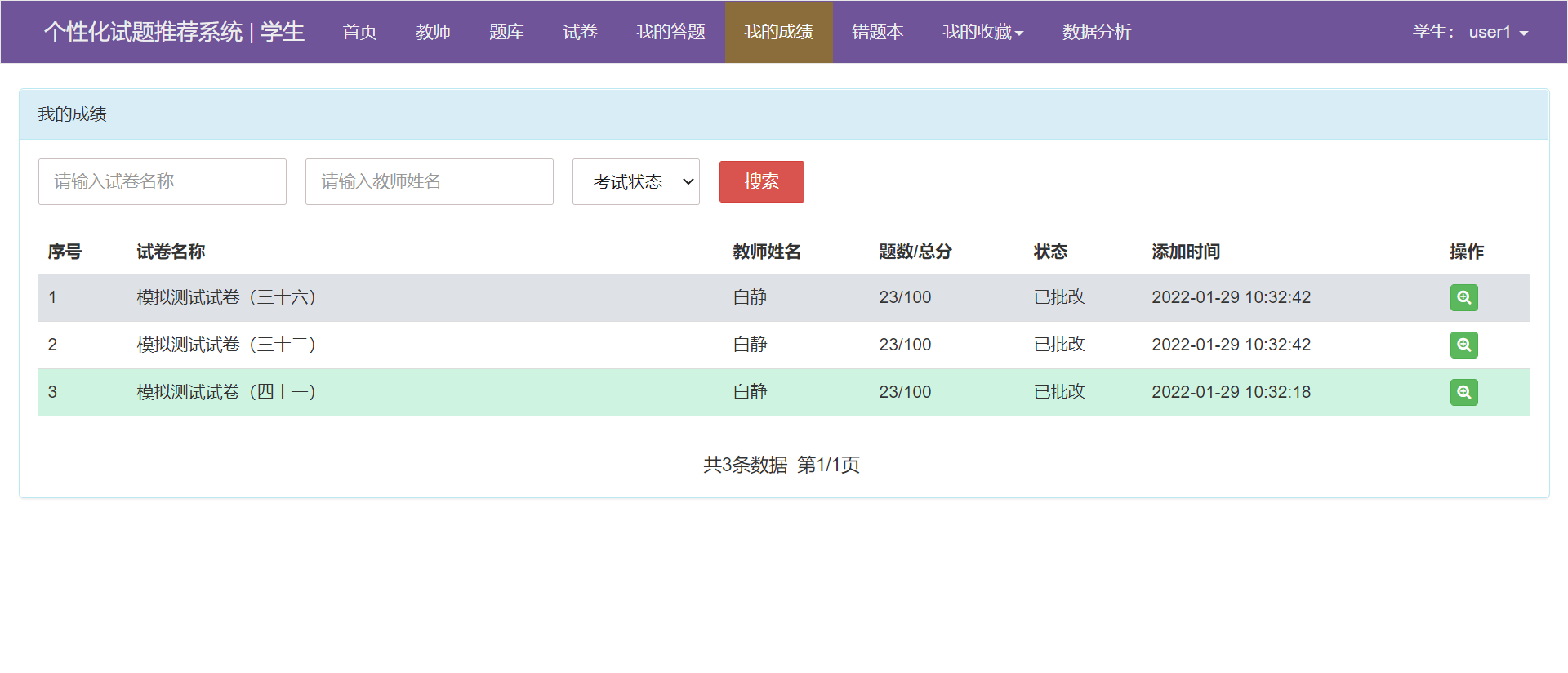Open the 考试状态 dropdown
This screenshot has width=1568, height=673.
click(636, 181)
